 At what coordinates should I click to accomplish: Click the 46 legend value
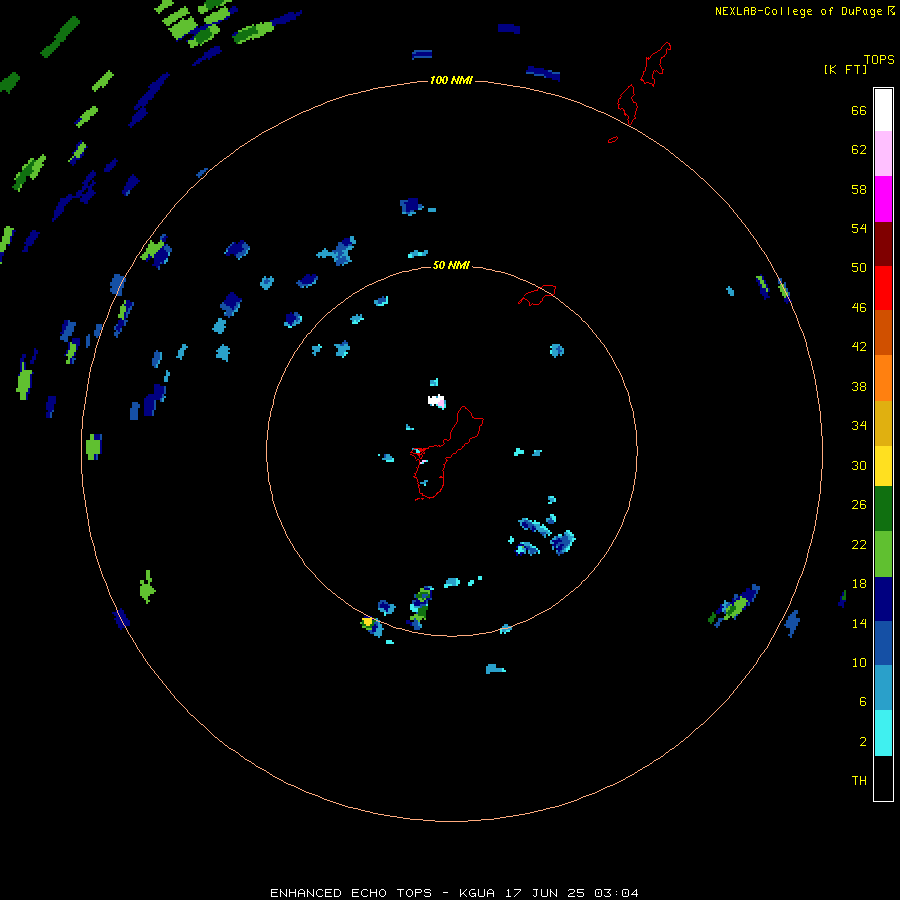pos(859,308)
